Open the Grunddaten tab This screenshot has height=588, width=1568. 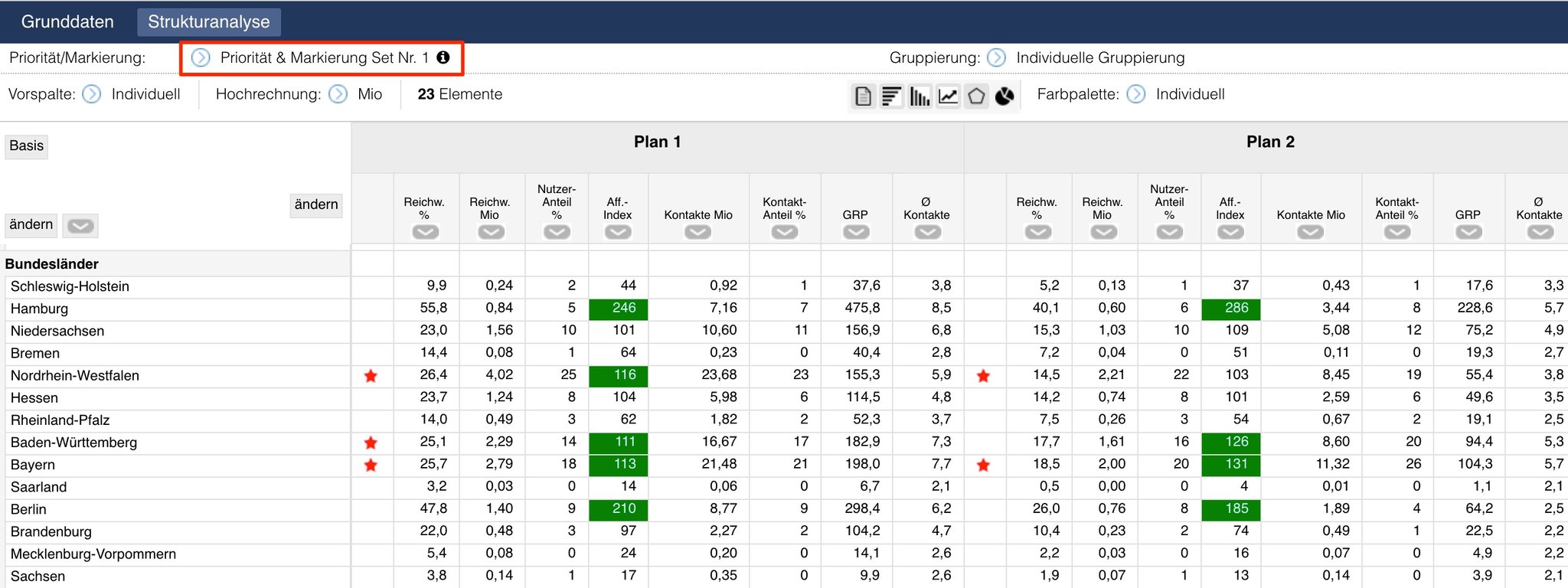[x=67, y=21]
